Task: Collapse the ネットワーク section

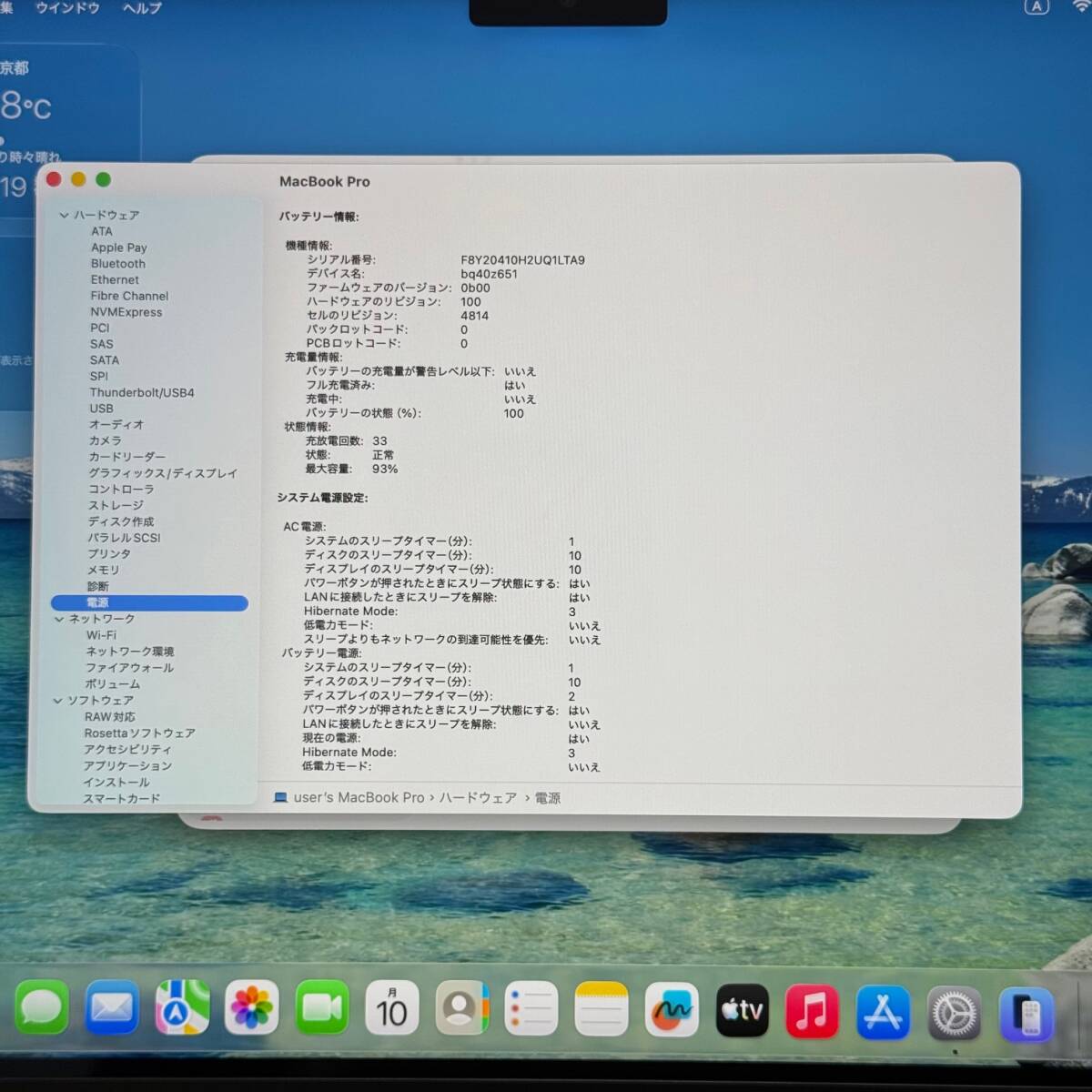Action: click(x=59, y=619)
